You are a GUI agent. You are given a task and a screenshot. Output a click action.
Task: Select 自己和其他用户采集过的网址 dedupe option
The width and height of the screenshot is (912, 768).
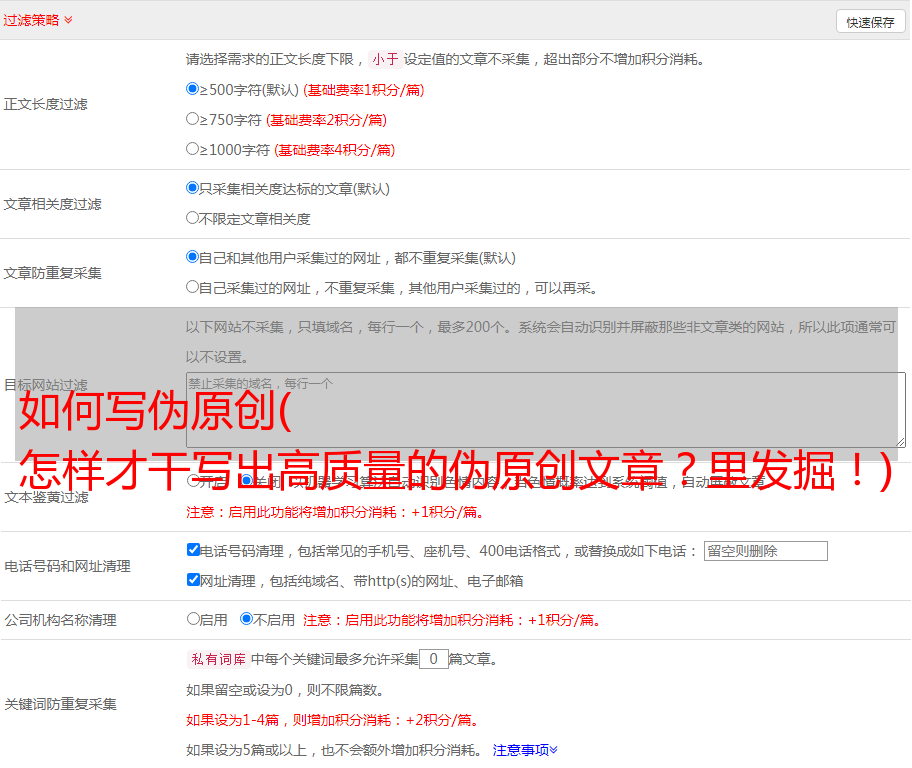(x=193, y=257)
